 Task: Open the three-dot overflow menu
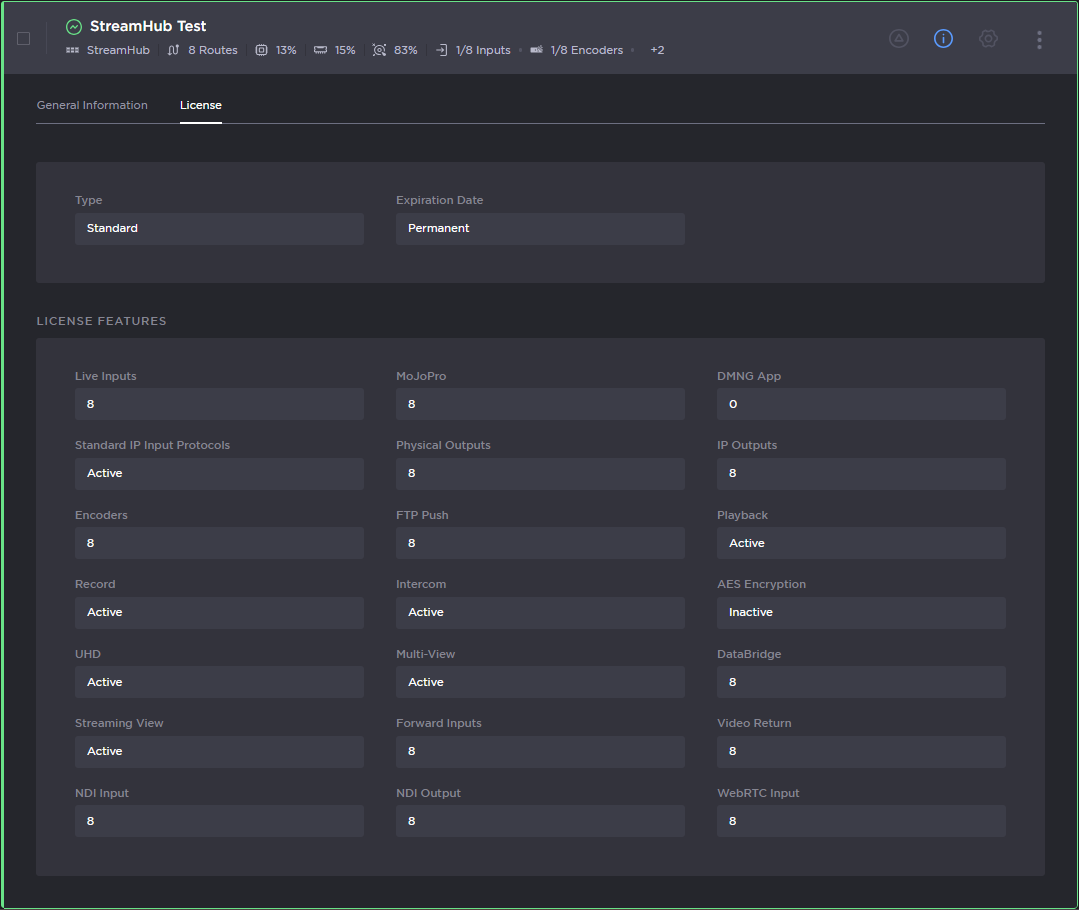1039,38
